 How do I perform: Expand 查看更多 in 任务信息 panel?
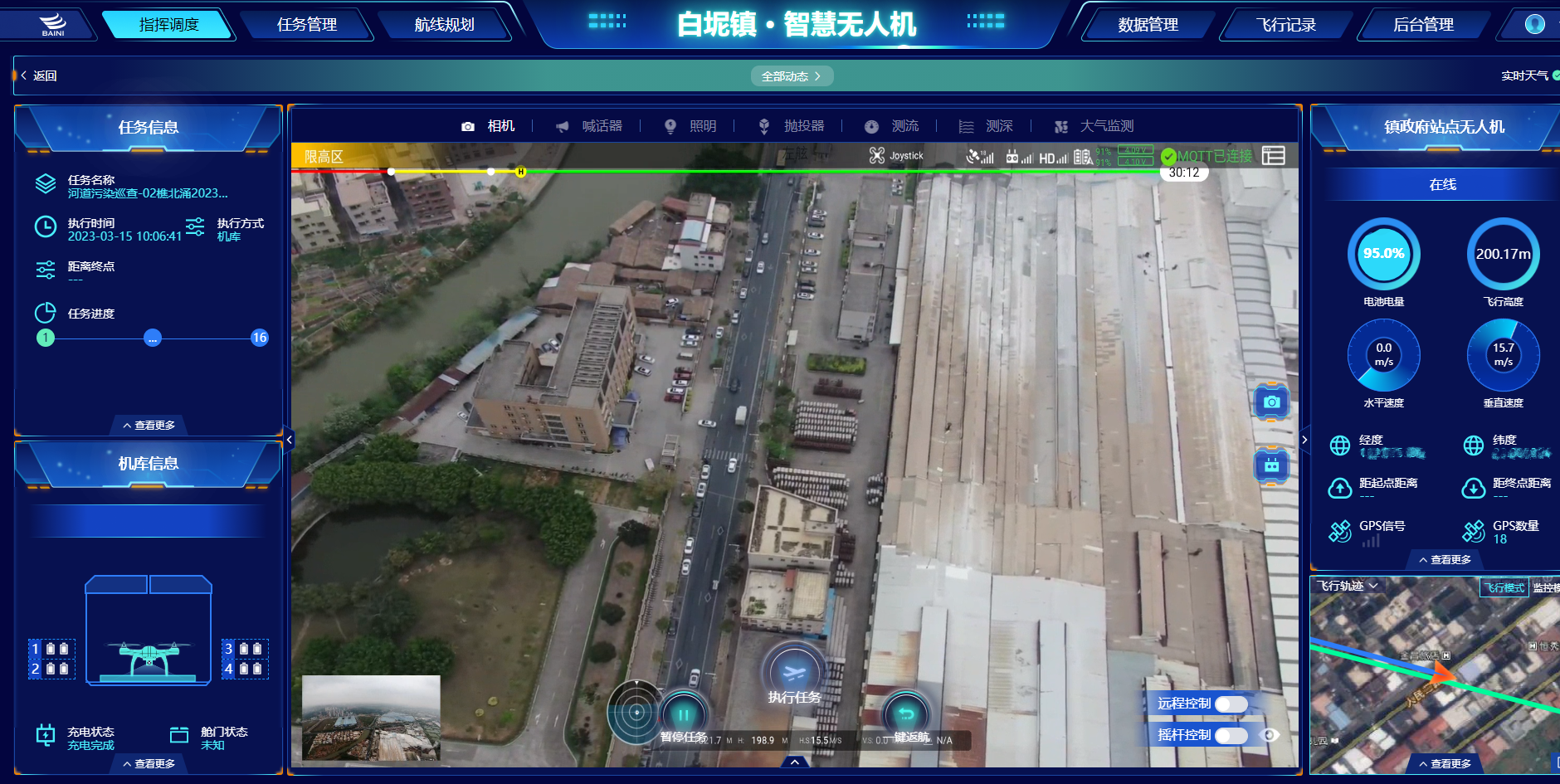149,425
